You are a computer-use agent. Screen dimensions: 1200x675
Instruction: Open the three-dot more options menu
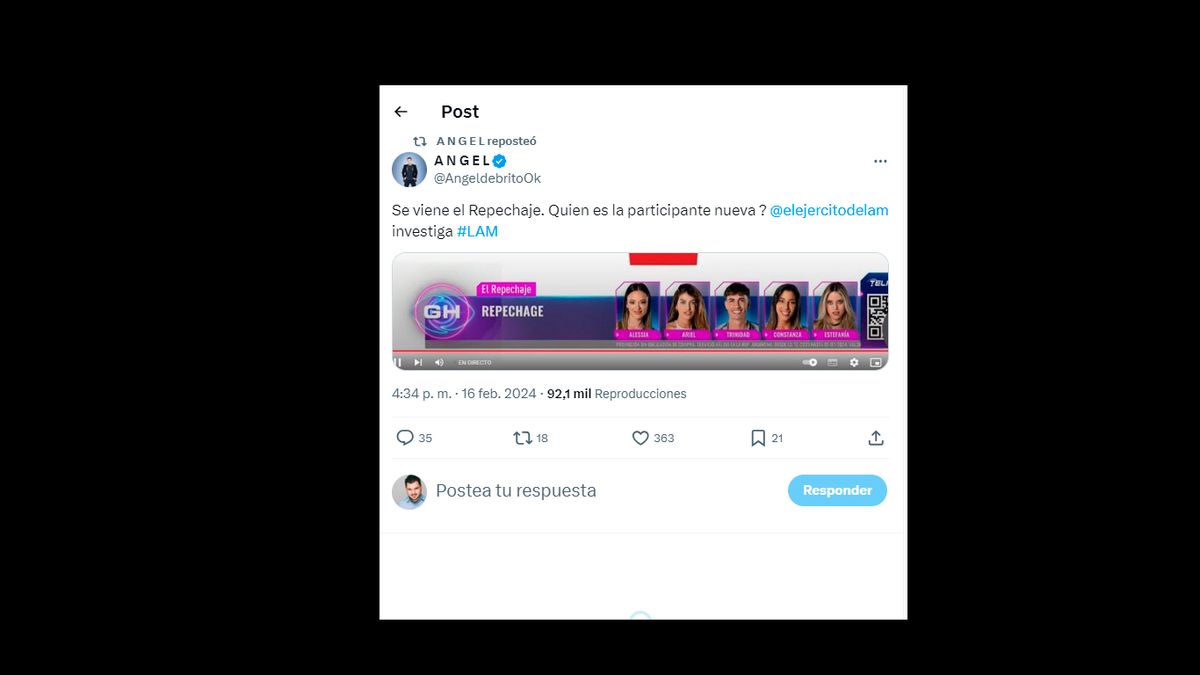(880, 161)
